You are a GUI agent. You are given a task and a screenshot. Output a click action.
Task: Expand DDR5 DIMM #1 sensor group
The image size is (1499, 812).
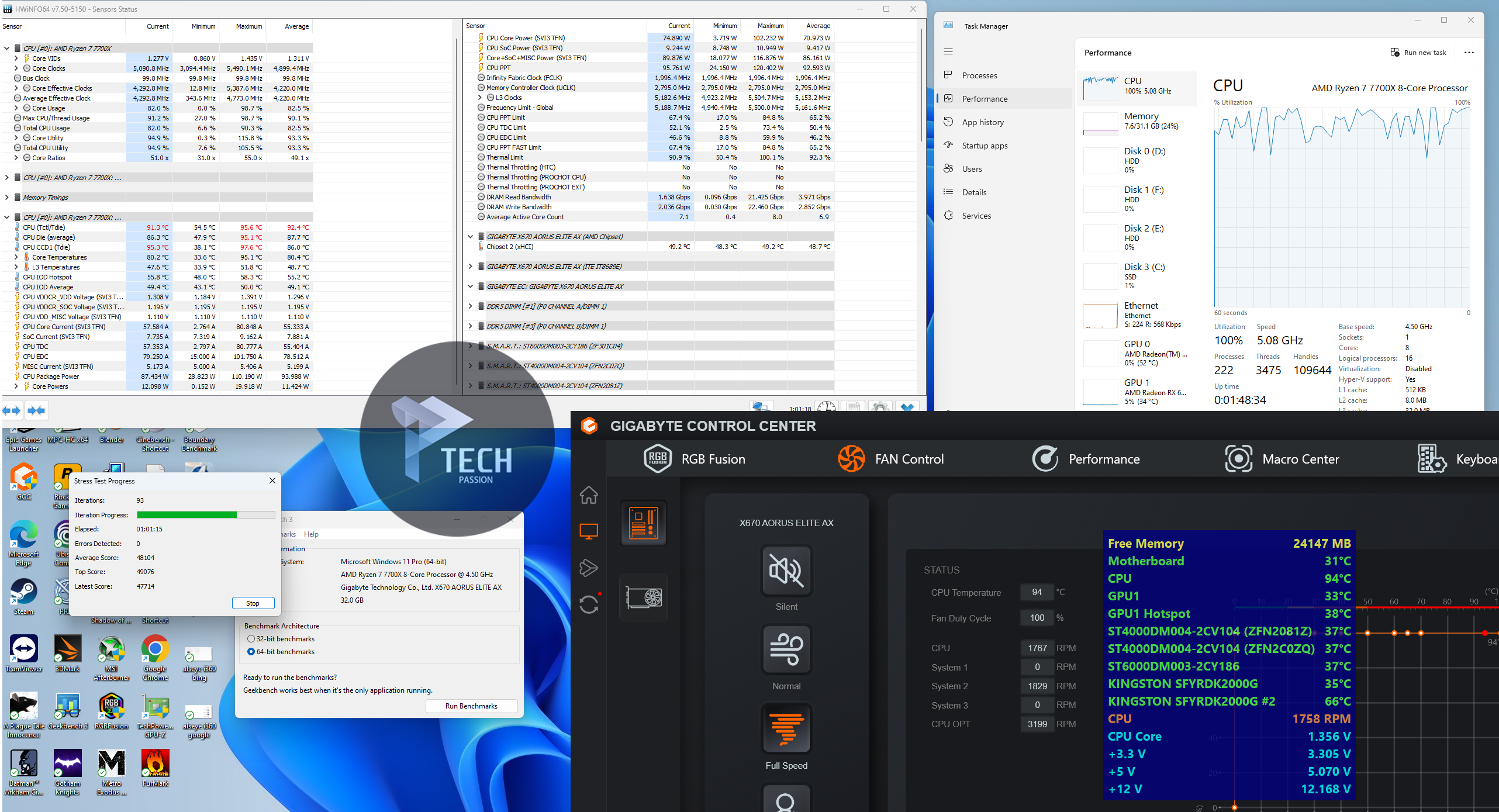[471, 306]
